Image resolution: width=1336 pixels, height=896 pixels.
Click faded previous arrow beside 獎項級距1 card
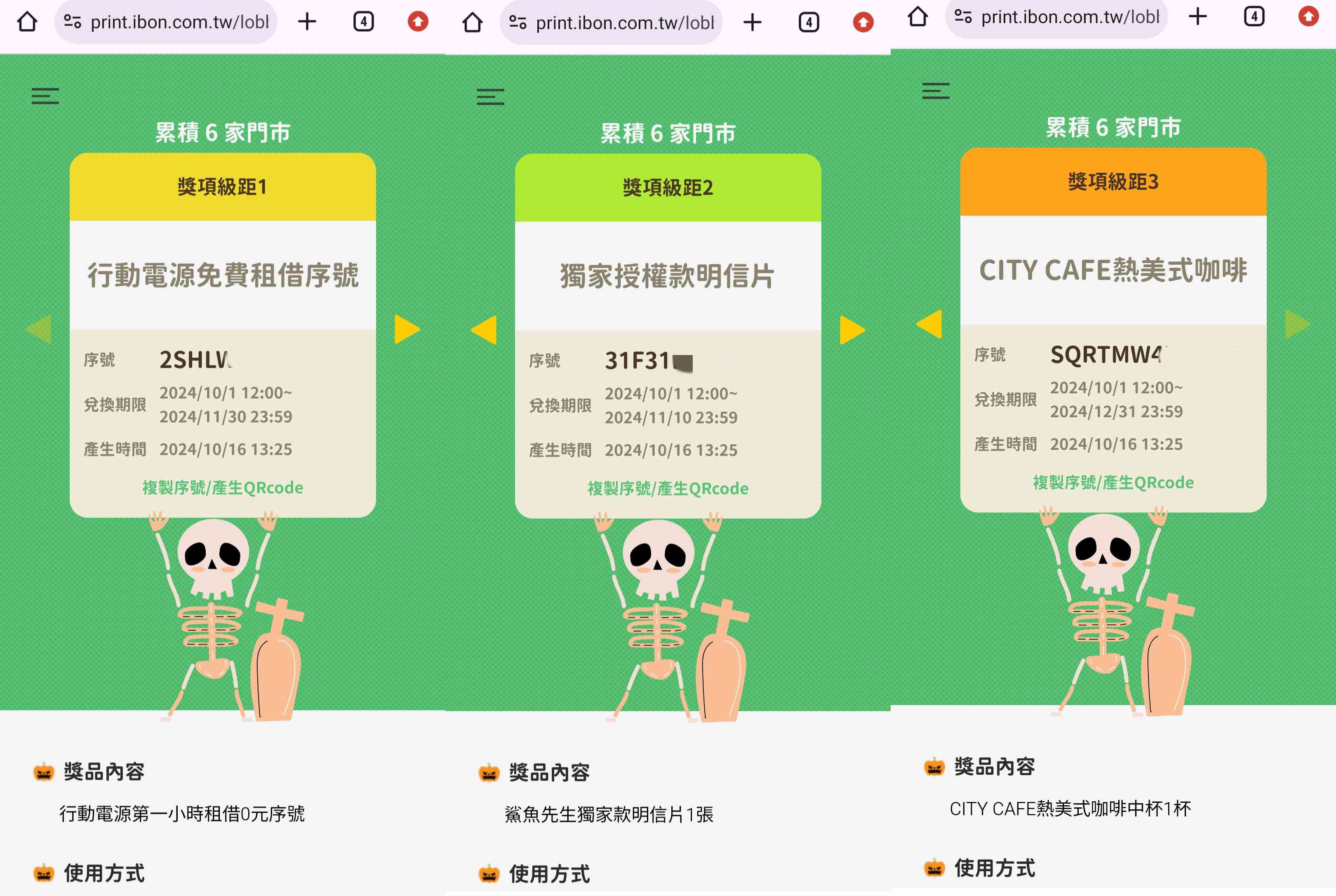[38, 329]
